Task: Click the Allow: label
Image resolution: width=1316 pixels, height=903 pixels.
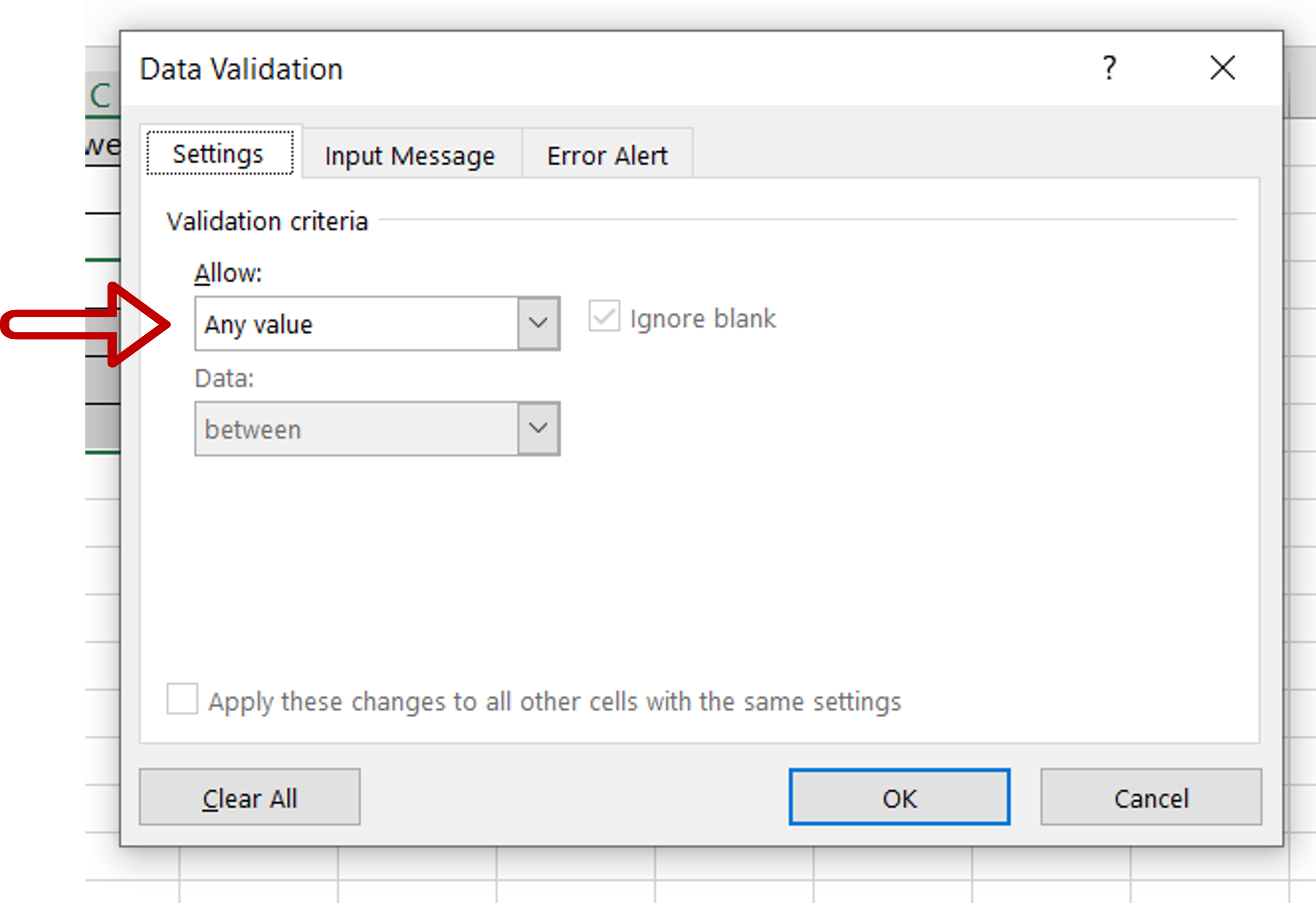Action: (228, 273)
